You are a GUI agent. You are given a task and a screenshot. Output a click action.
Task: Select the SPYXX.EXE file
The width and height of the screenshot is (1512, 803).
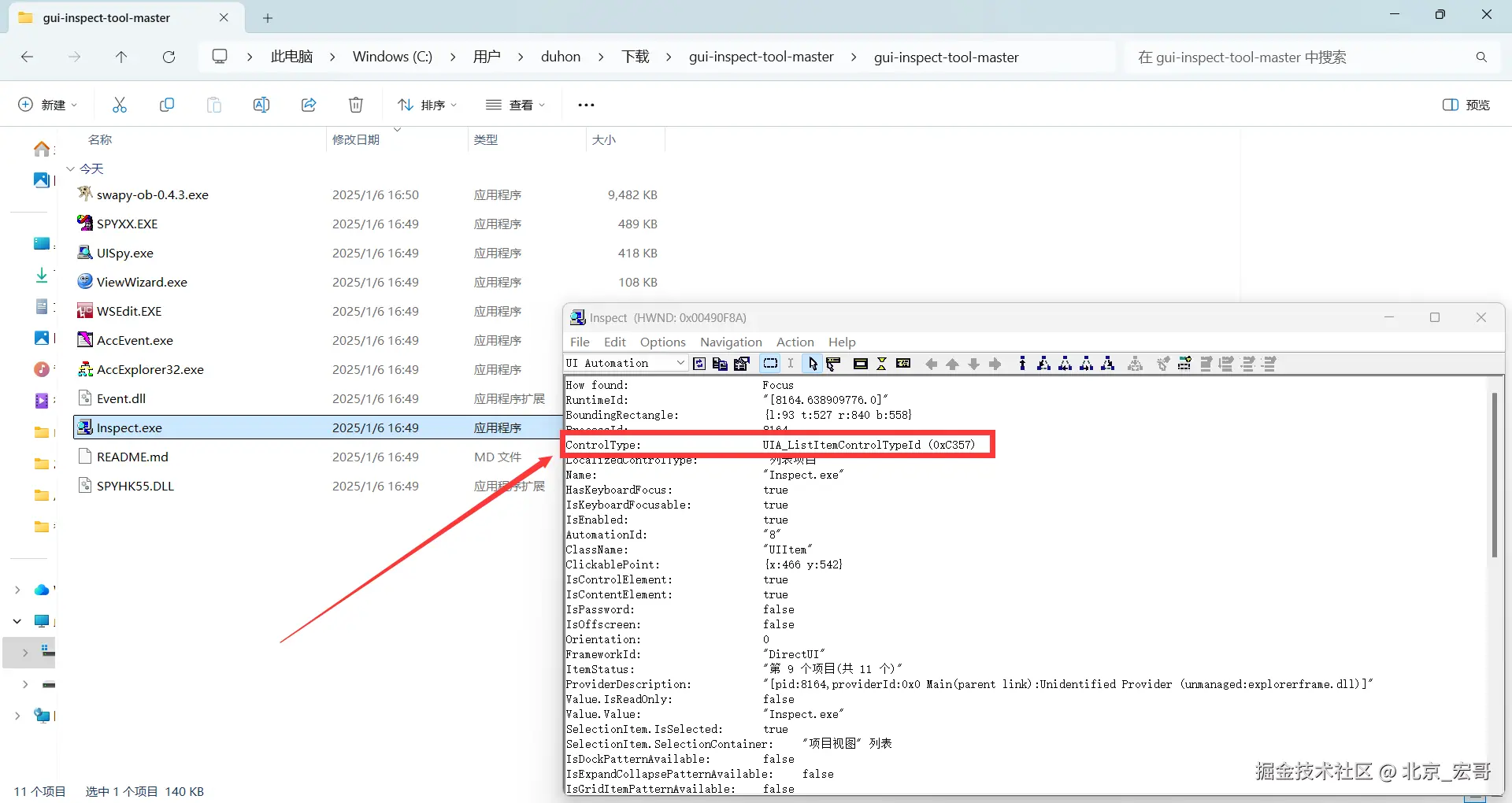[x=367, y=224]
